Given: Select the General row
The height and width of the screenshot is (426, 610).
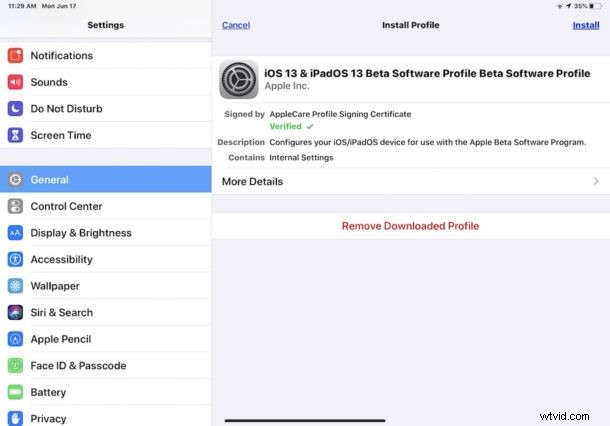Looking at the screenshot, I should (106, 179).
